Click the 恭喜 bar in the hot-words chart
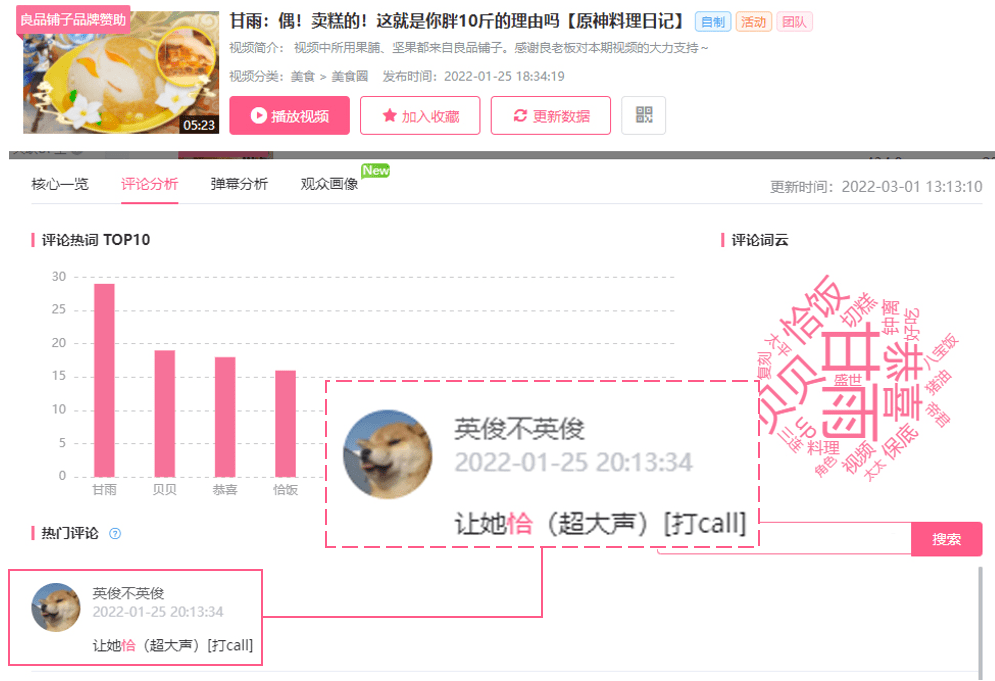The image size is (995, 681). tap(225, 417)
